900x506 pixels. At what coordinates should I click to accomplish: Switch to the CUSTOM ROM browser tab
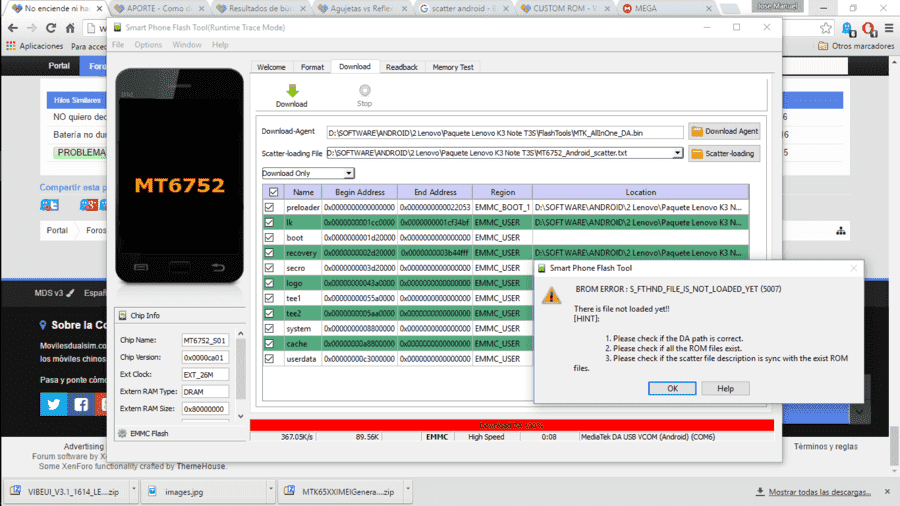(x=565, y=9)
